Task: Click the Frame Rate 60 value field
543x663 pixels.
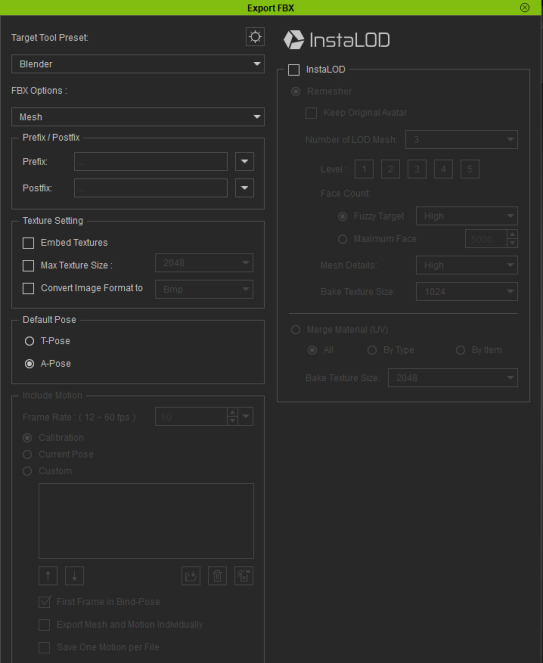Action: pyautogui.click(x=191, y=416)
